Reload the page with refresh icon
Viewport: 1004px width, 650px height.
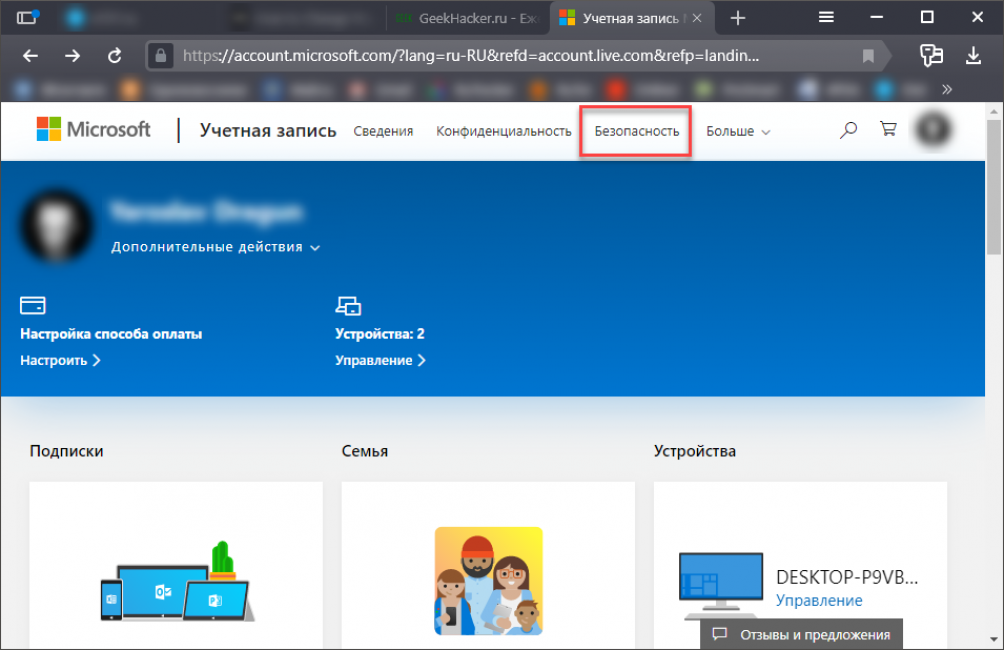click(x=114, y=56)
